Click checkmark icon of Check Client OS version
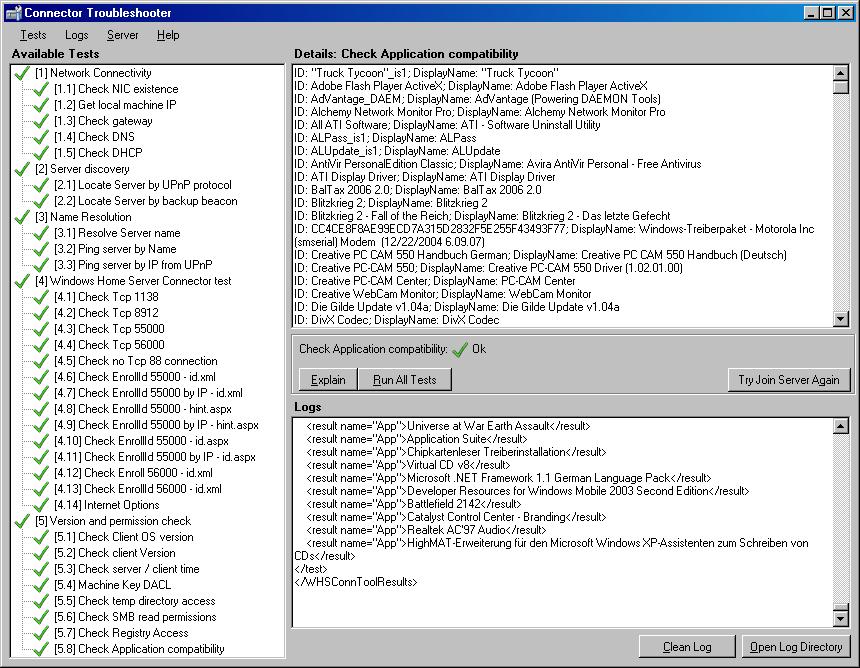Viewport: 860px width, 668px height. pos(41,537)
